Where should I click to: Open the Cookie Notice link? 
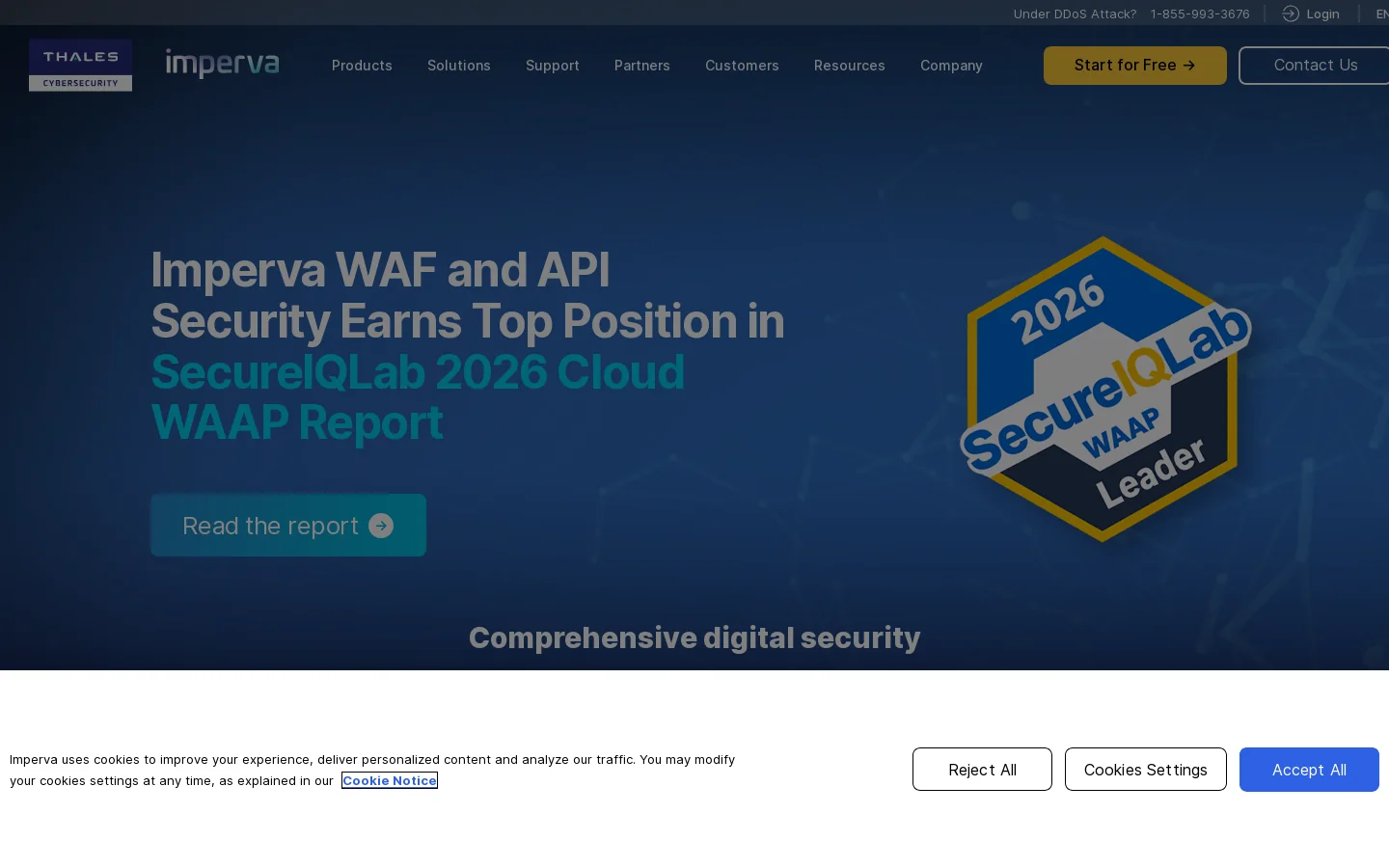click(390, 780)
